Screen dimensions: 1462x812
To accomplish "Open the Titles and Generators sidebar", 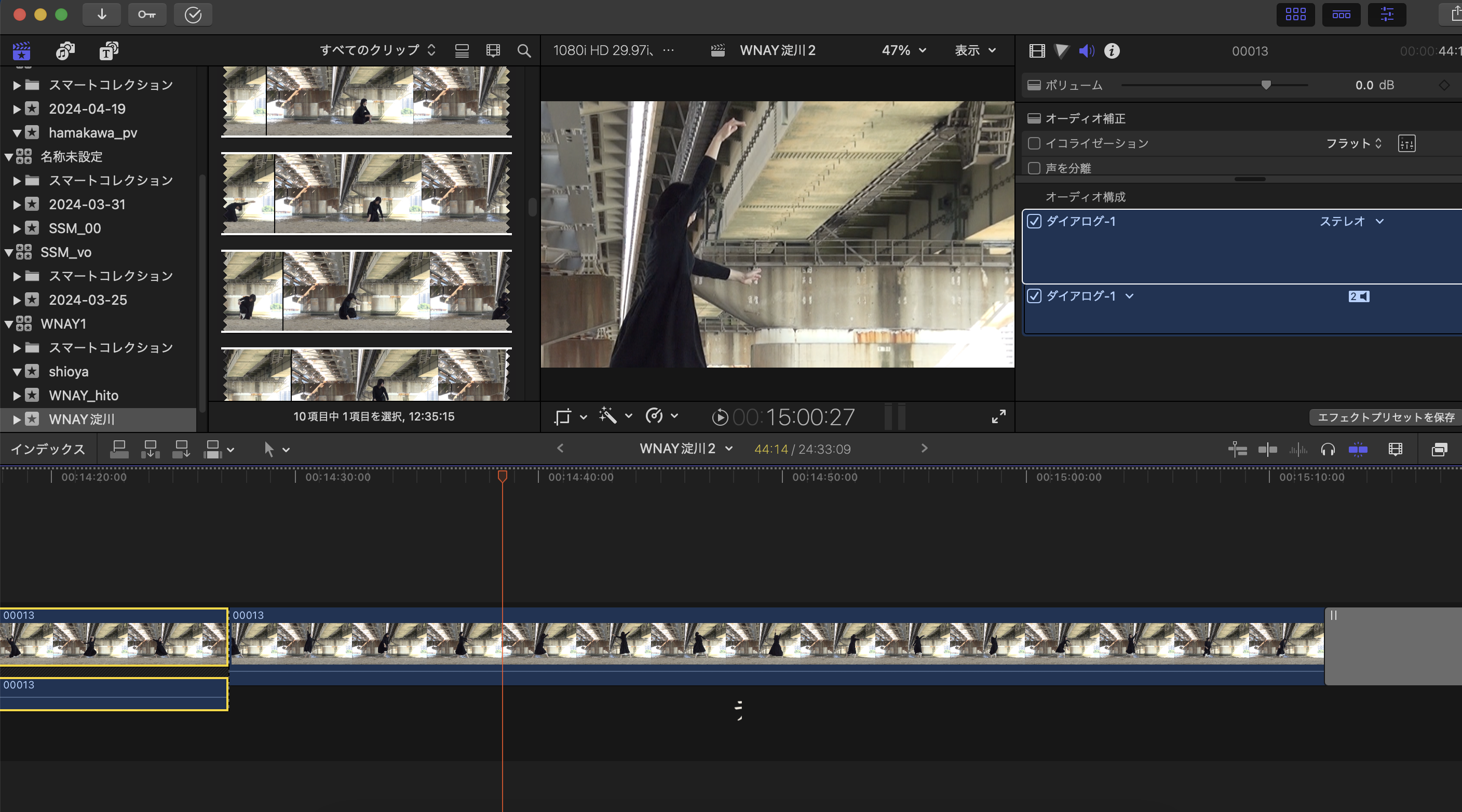I will coord(109,51).
